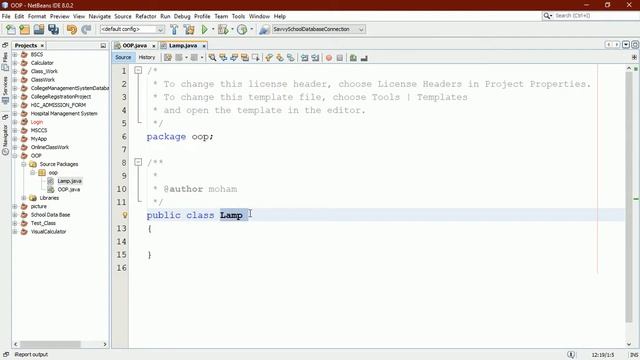Open Debug Project dropdown arrow
Screen dimensions: 640x360
pos(232,29)
